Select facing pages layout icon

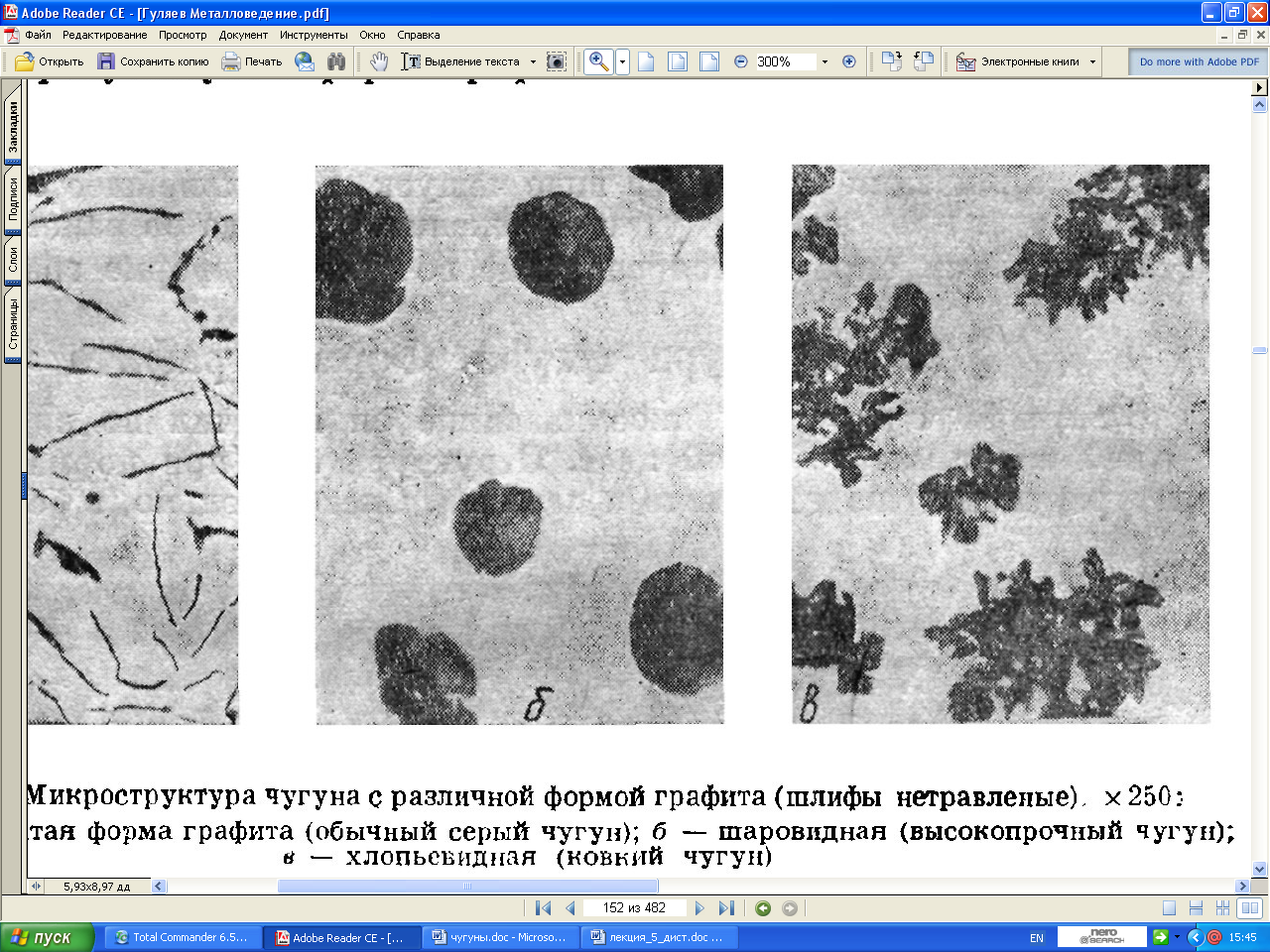coord(1250,908)
